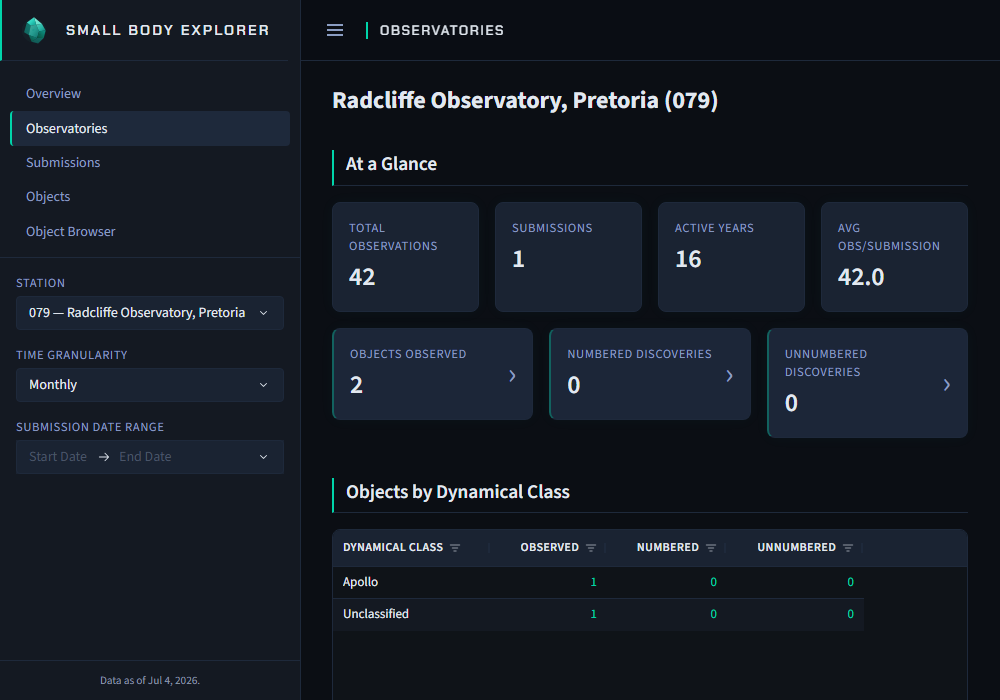Viewport: 1000px width, 700px height.
Task: Click At a Glance section heading
Action: coord(391,164)
